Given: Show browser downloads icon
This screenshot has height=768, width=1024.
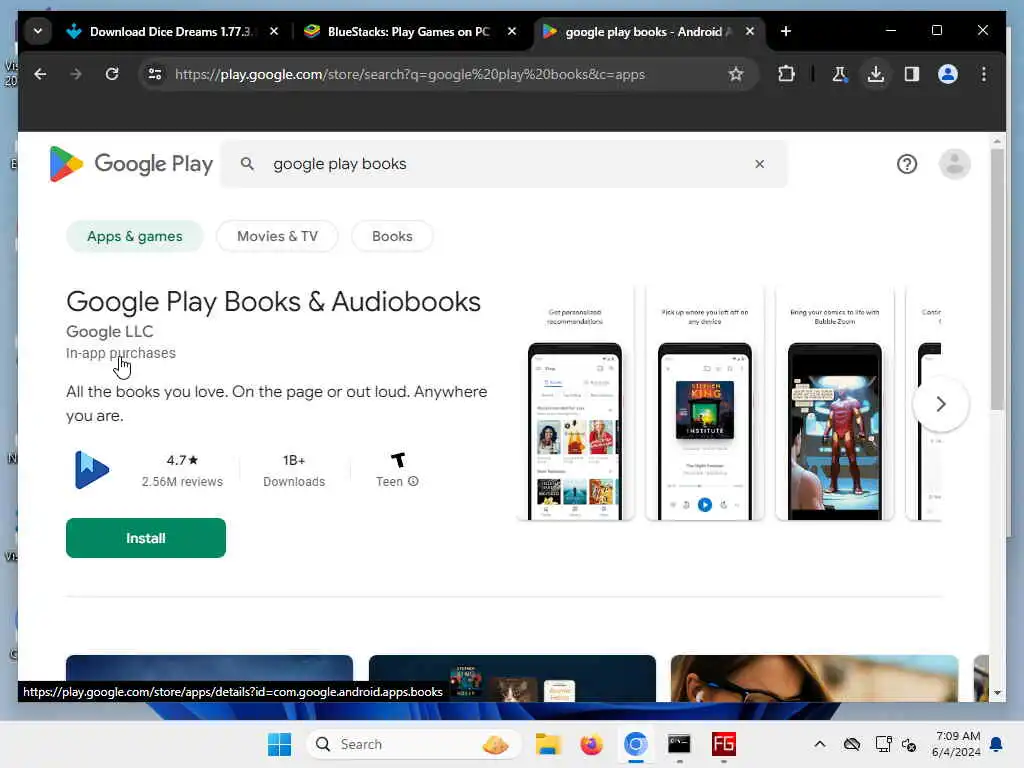Looking at the screenshot, I should (x=876, y=74).
